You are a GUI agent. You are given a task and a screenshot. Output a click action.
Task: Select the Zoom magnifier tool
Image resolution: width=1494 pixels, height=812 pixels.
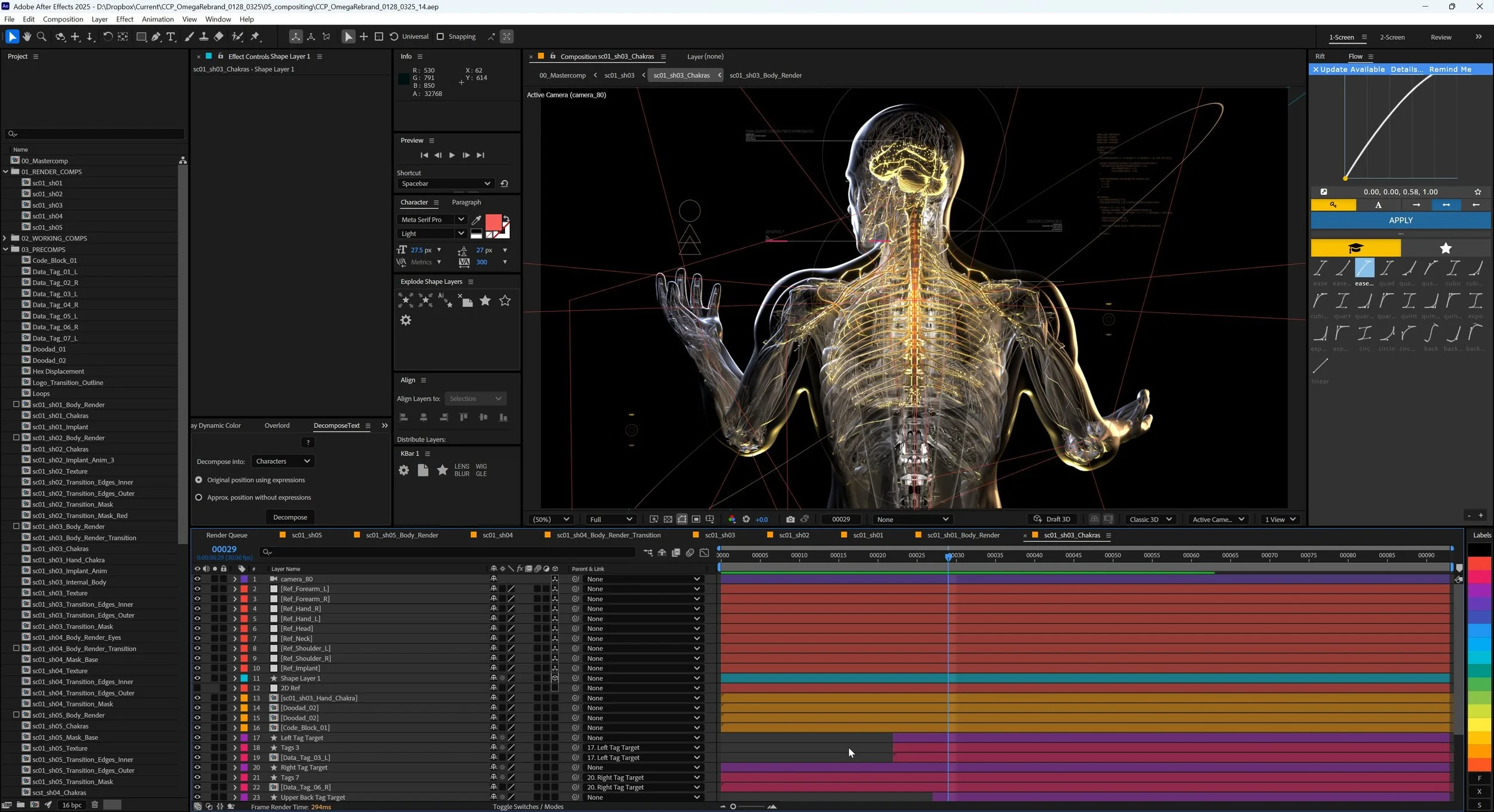point(41,37)
